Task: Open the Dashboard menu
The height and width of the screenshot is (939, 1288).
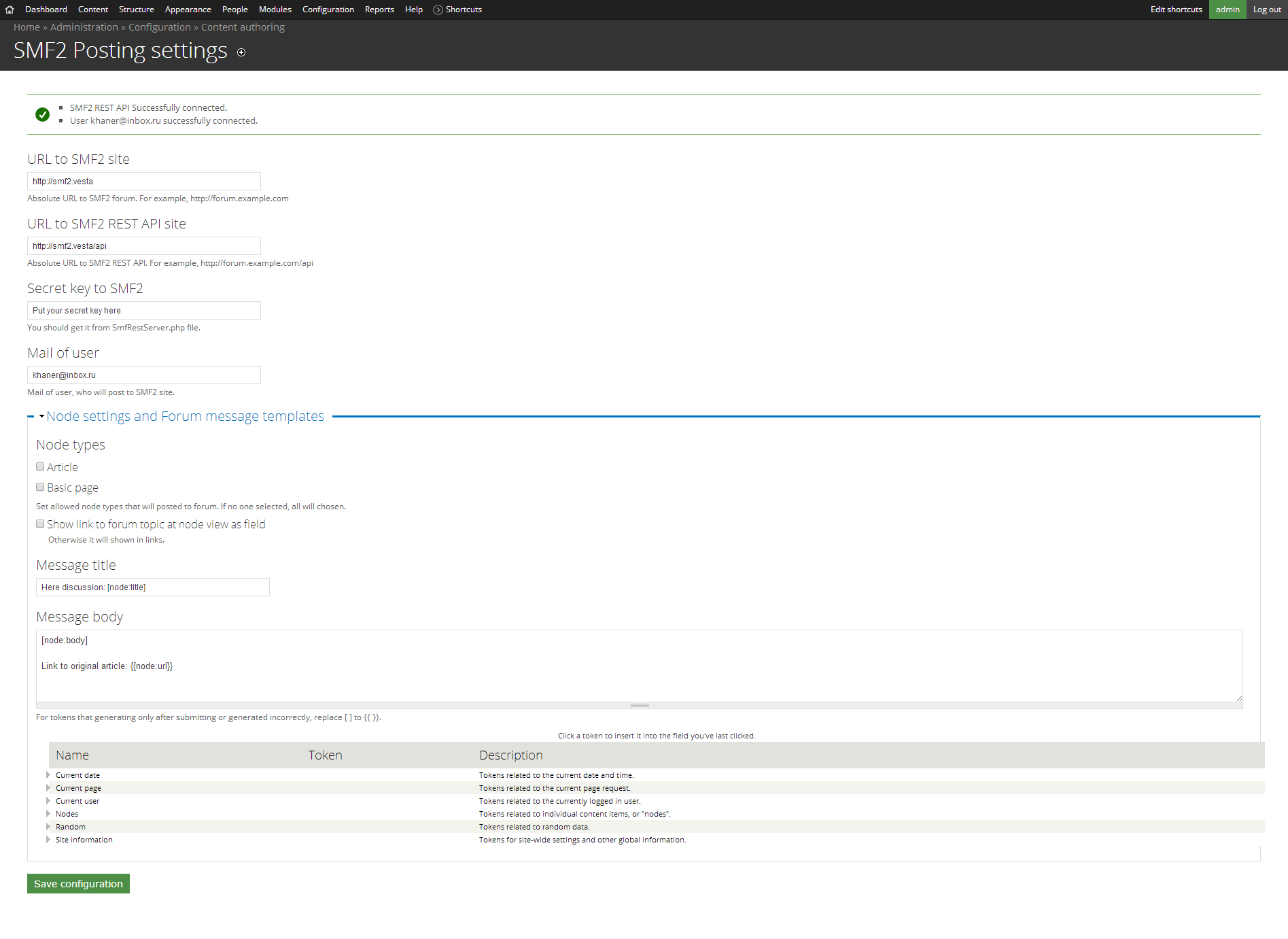Action: (x=46, y=10)
